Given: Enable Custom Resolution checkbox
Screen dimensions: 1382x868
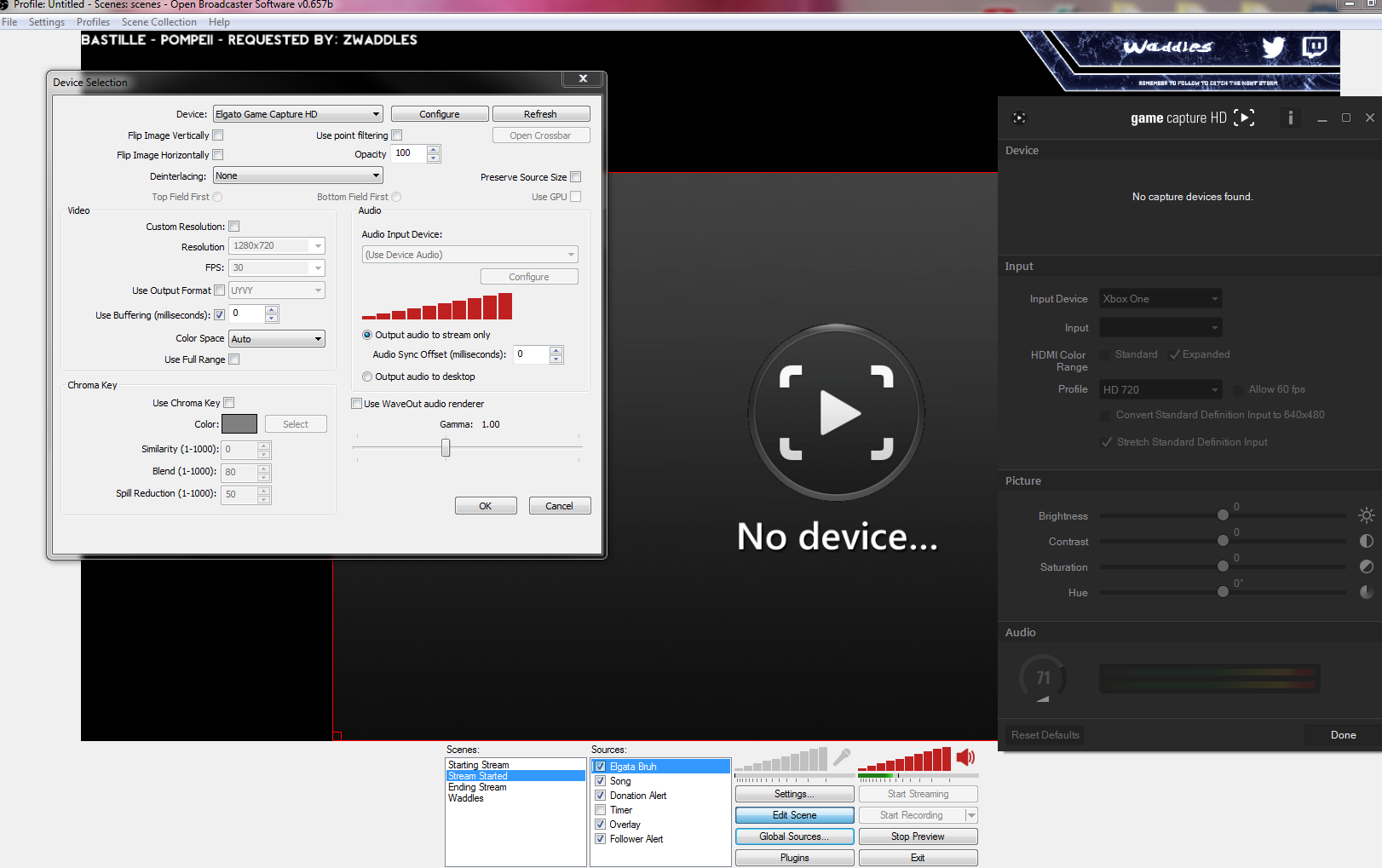Looking at the screenshot, I should coord(234,227).
